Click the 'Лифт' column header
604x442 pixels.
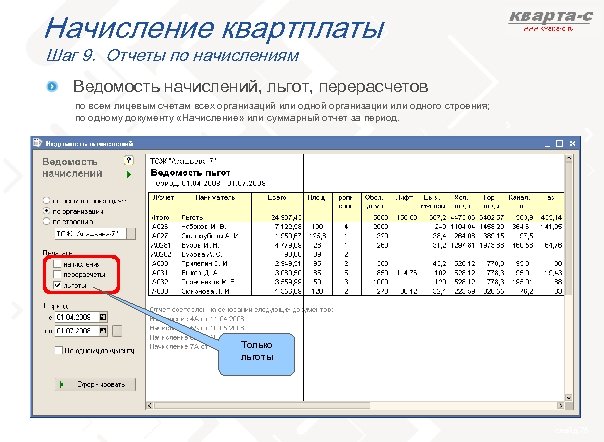[404, 198]
